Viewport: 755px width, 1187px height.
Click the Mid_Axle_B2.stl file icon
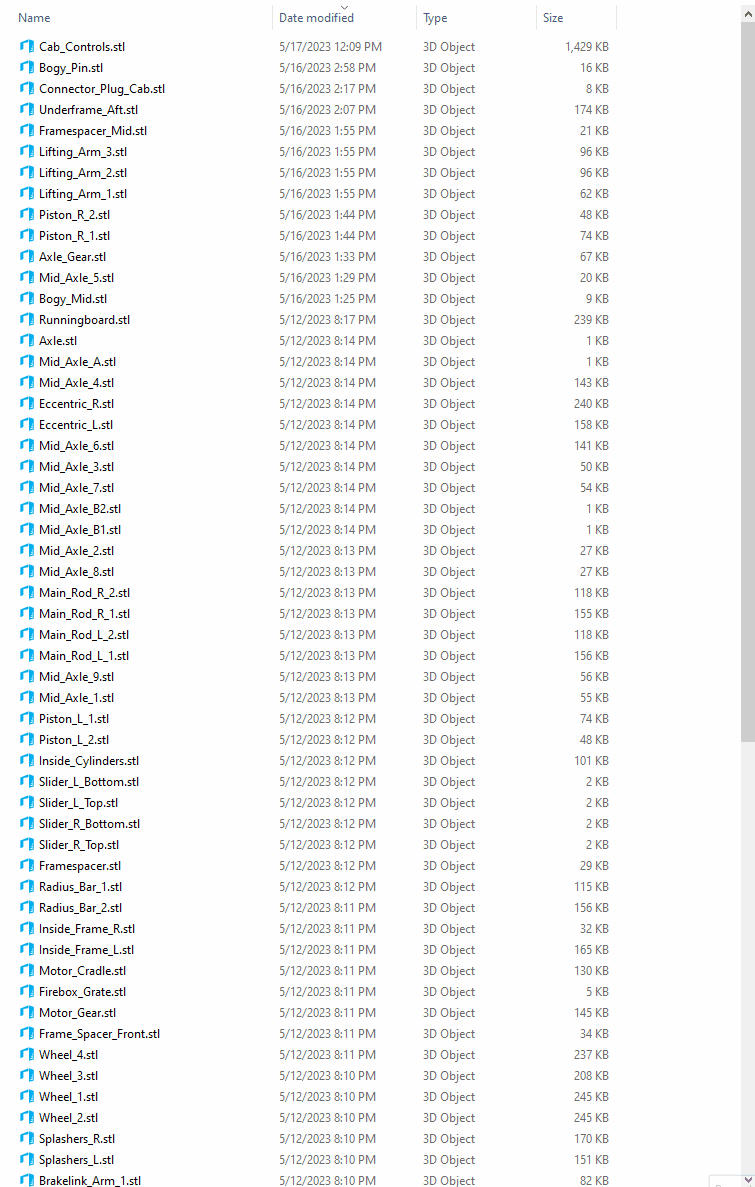(x=27, y=509)
